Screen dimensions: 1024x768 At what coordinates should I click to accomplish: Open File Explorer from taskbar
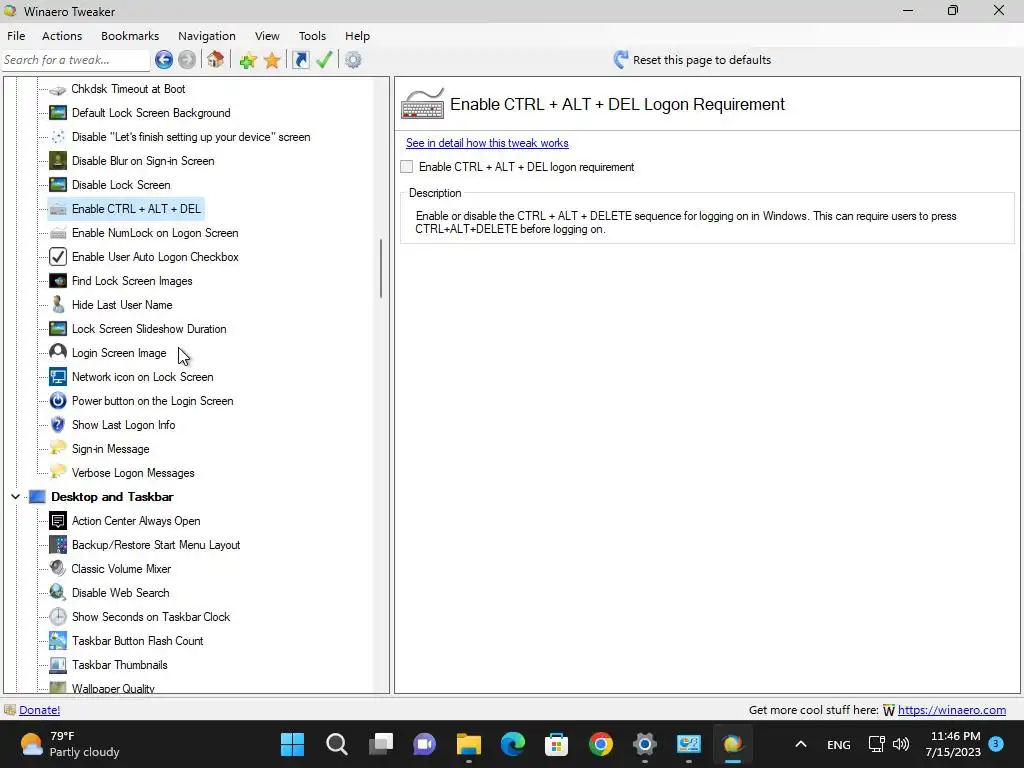(469, 744)
